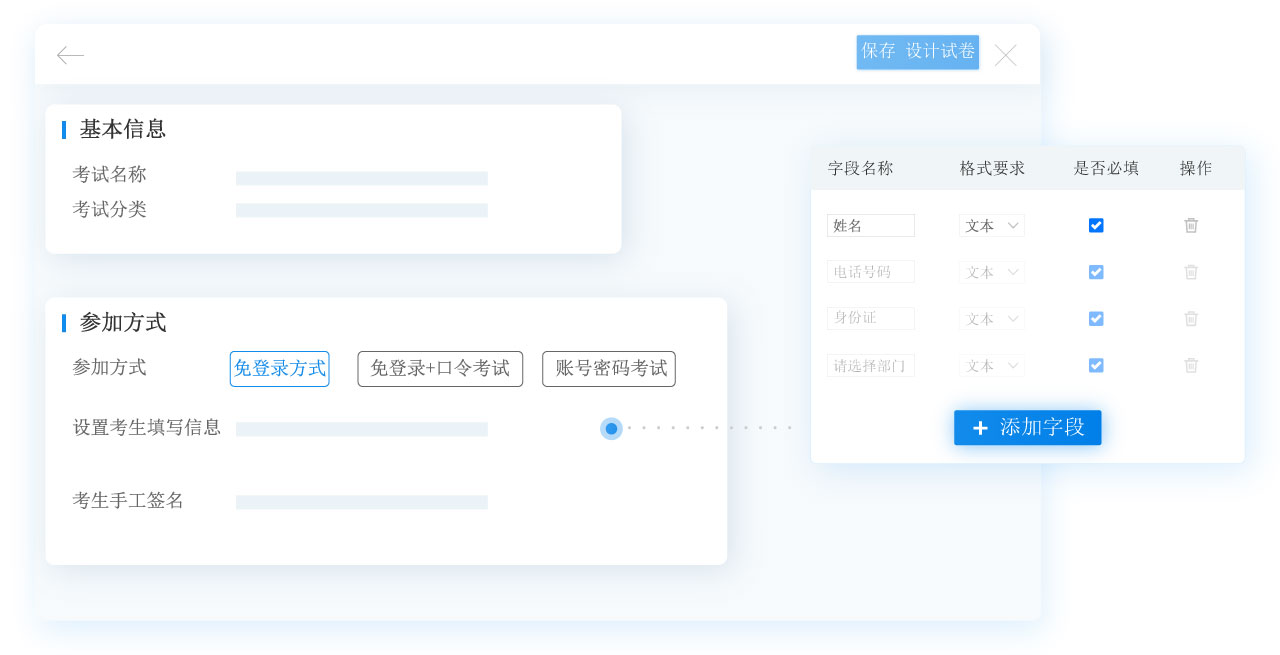Delete the 姓名 field row

(1191, 226)
